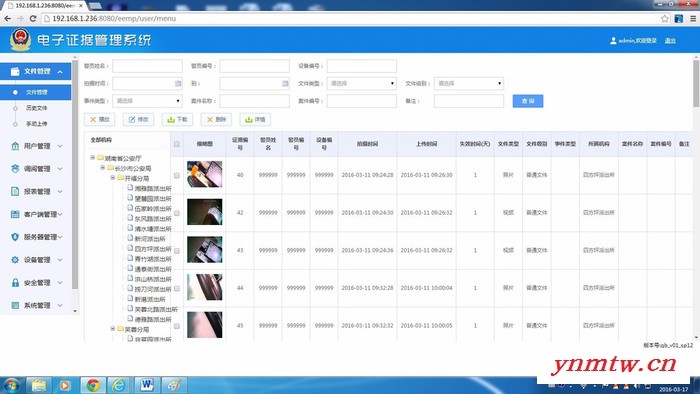
Task: Collapse the 长沙市公安局 tree node
Action: [103, 168]
